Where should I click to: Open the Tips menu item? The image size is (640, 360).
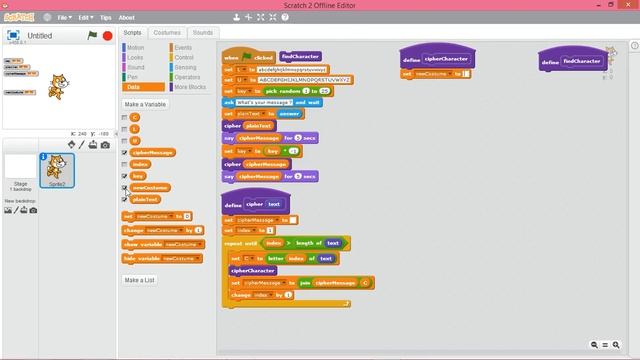106,18
